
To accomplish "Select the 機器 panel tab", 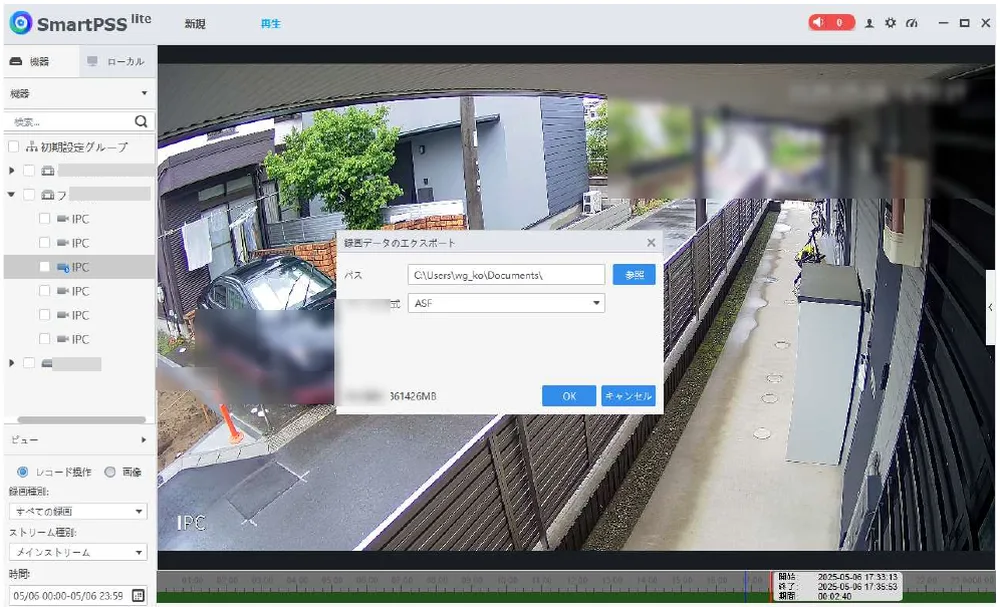I will coord(41,62).
